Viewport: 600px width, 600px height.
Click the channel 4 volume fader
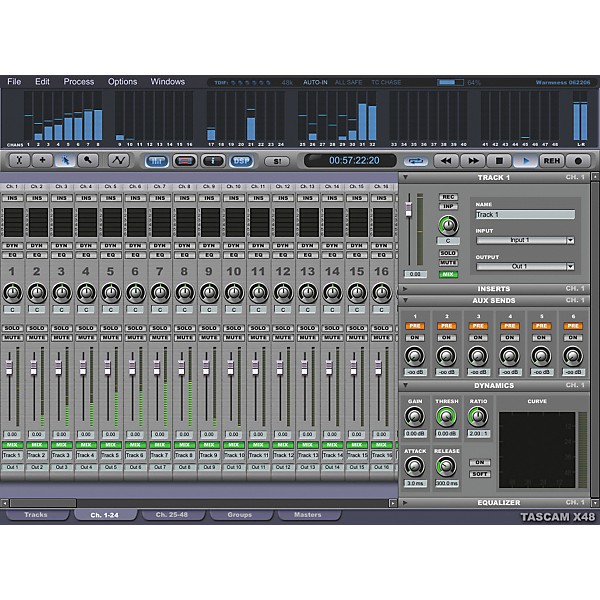coord(83,367)
